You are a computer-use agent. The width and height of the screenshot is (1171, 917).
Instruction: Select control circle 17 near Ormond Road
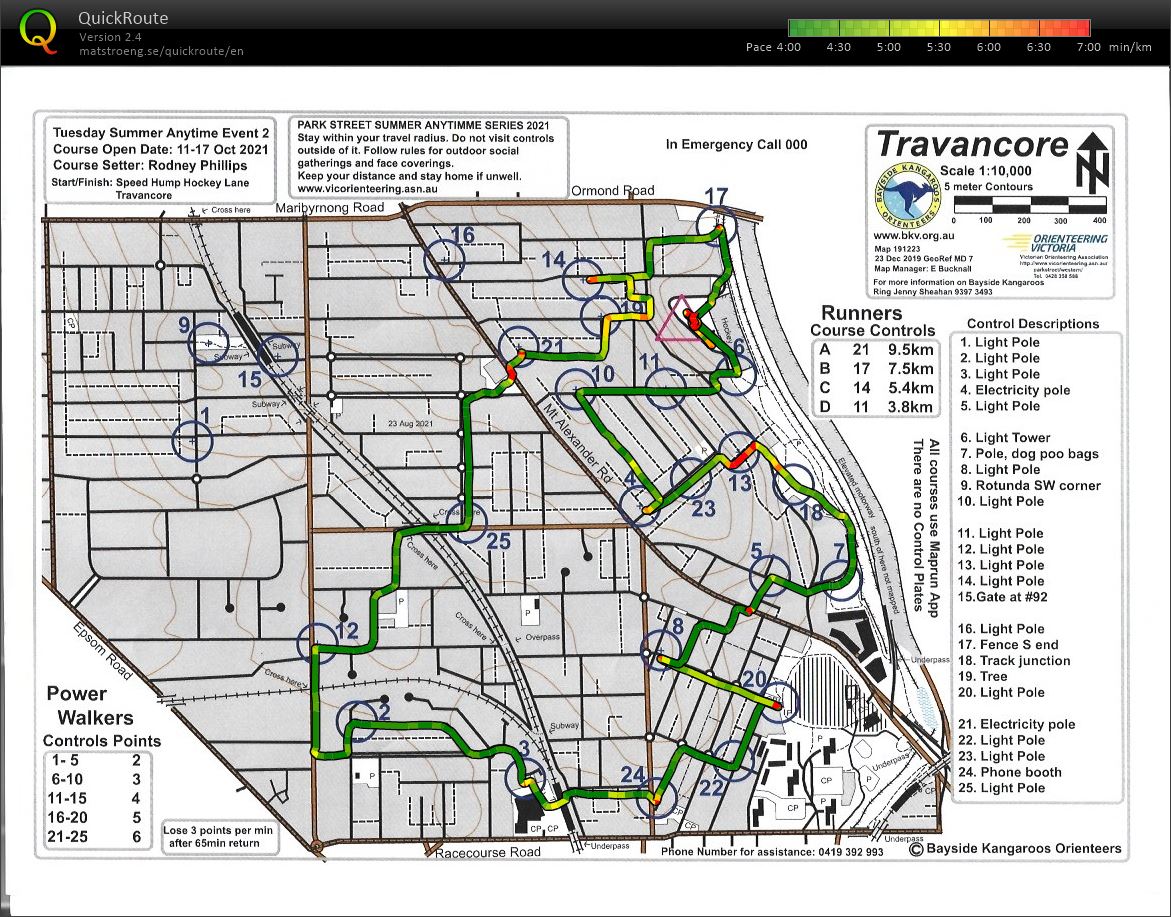pos(718,226)
